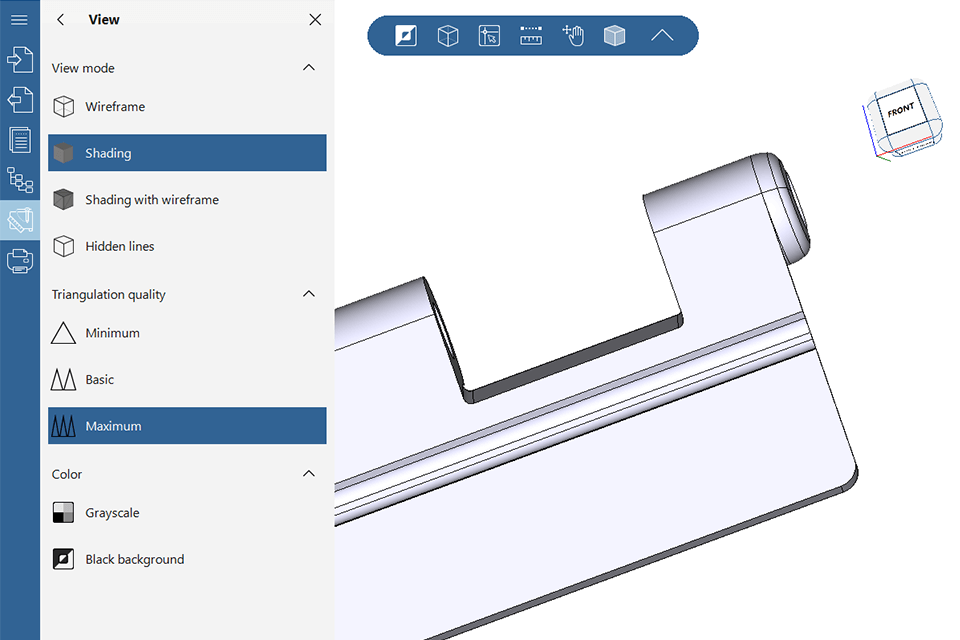Screen dimensions: 960x640
Task: Click the measure ruler icon in top toolbar
Action: click(x=531, y=36)
